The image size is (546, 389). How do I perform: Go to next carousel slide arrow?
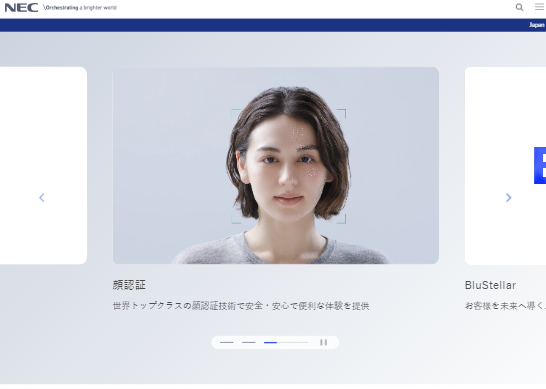[x=508, y=198]
